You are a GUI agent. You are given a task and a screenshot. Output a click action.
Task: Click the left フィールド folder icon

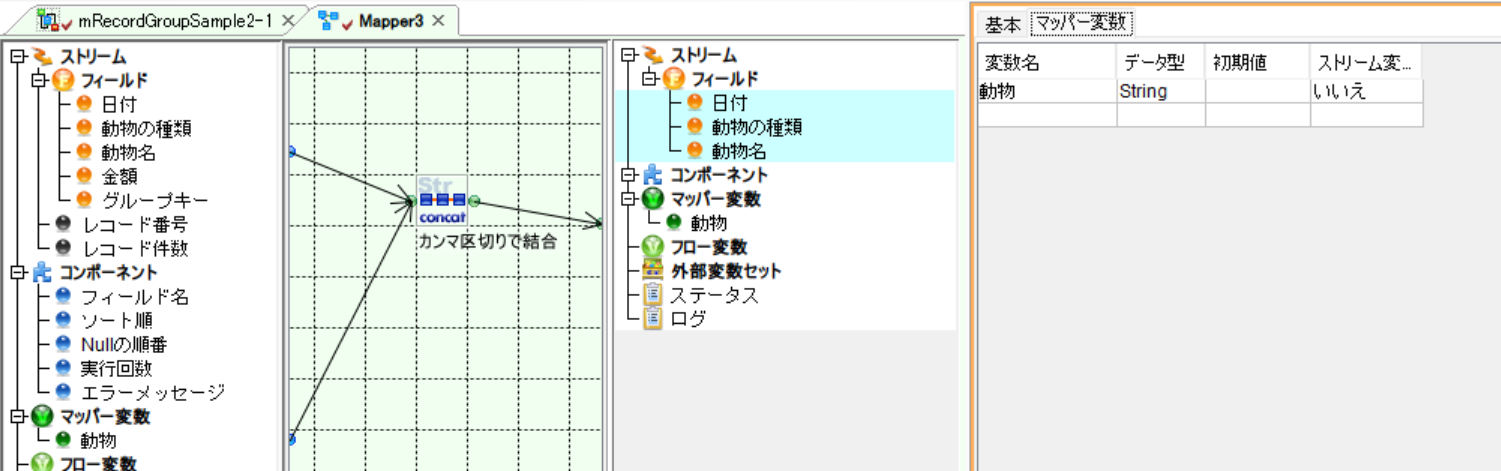click(65, 81)
